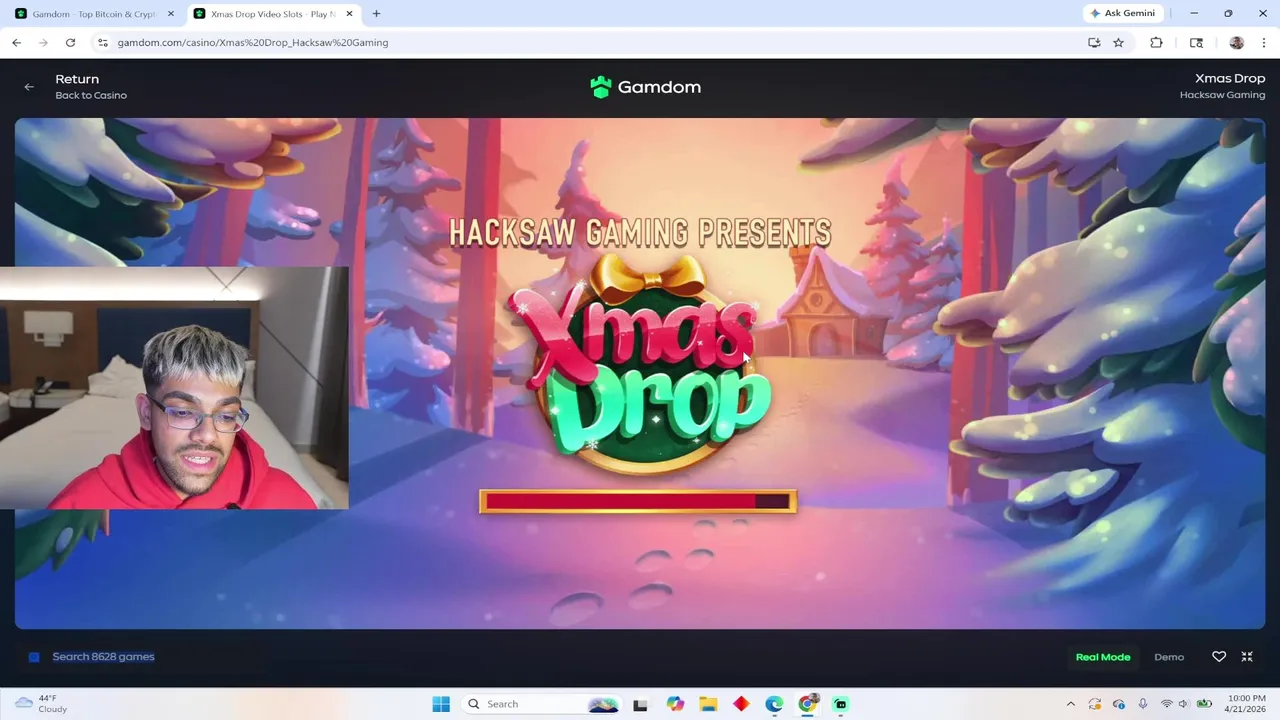Click the sync update tray icon
1280x720 pixels.
[1095, 704]
